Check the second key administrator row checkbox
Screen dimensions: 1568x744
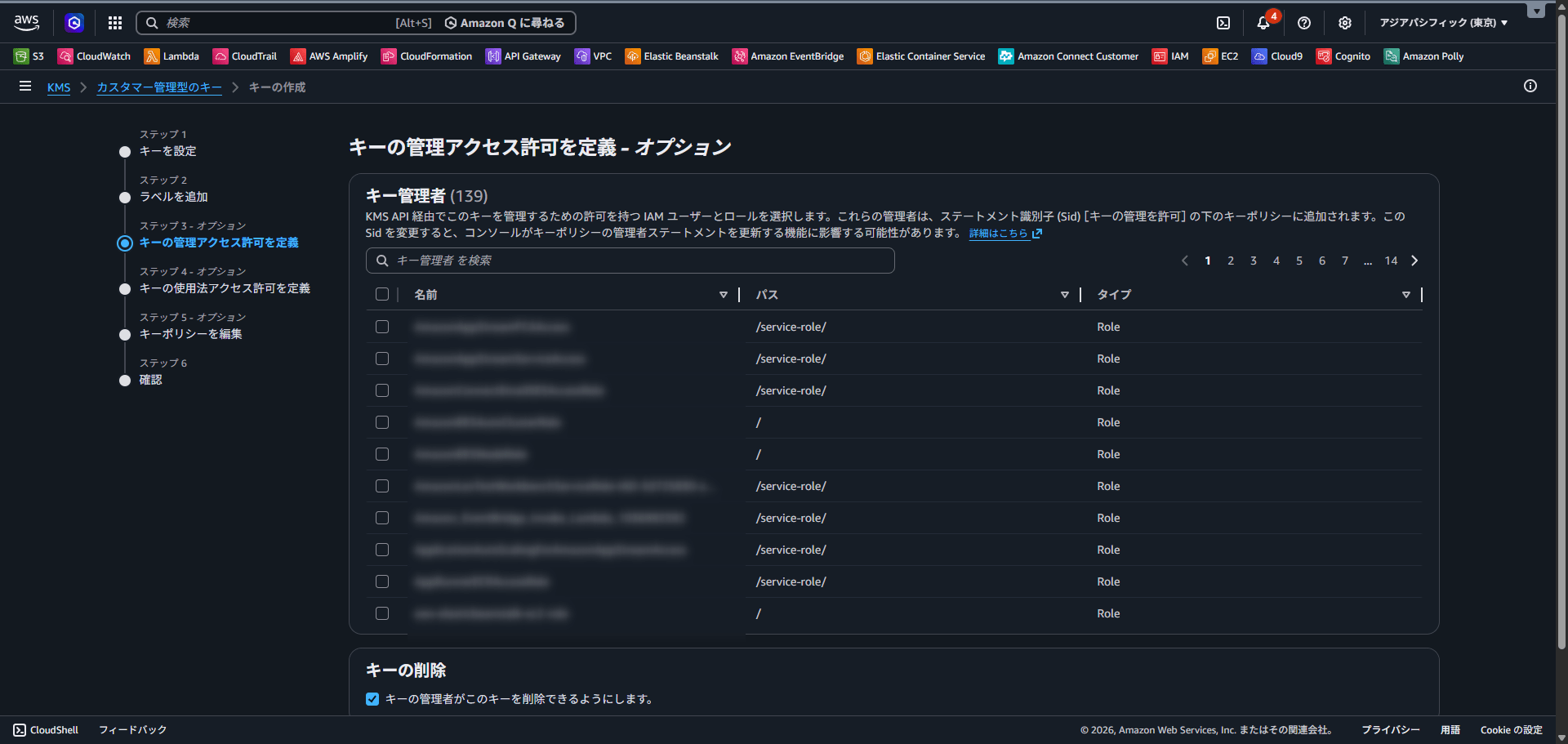click(382, 359)
